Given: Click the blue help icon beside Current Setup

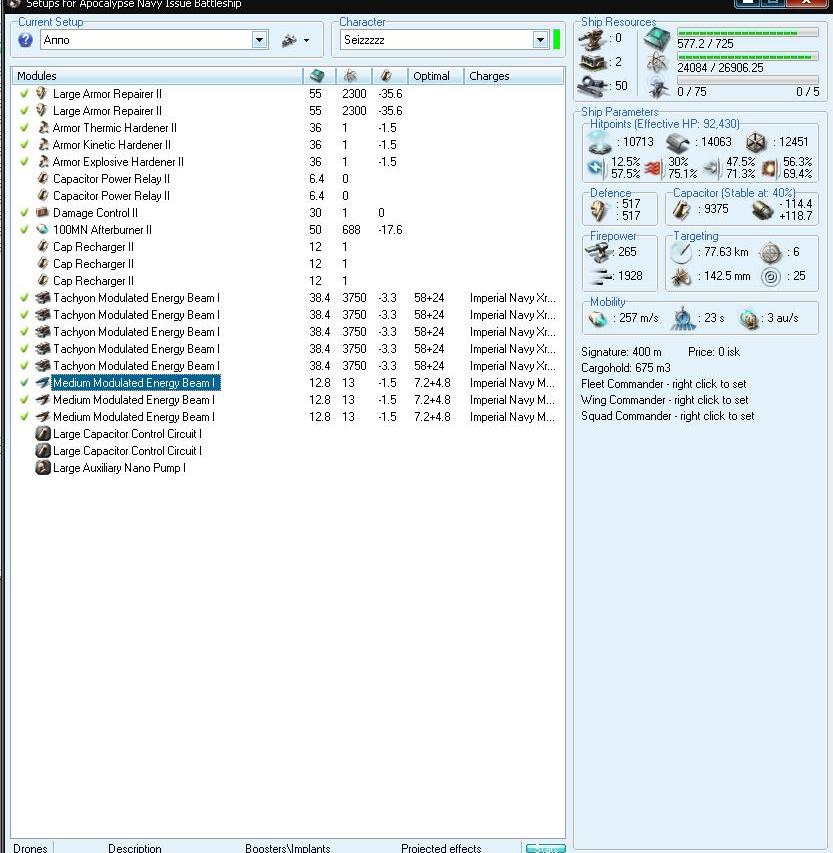Looking at the screenshot, I should (x=26, y=41).
